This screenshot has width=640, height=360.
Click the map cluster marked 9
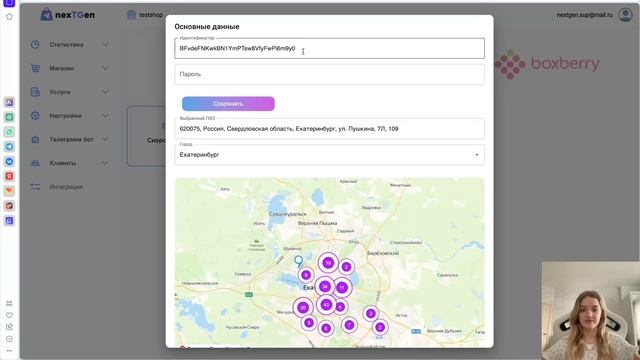[306, 275]
